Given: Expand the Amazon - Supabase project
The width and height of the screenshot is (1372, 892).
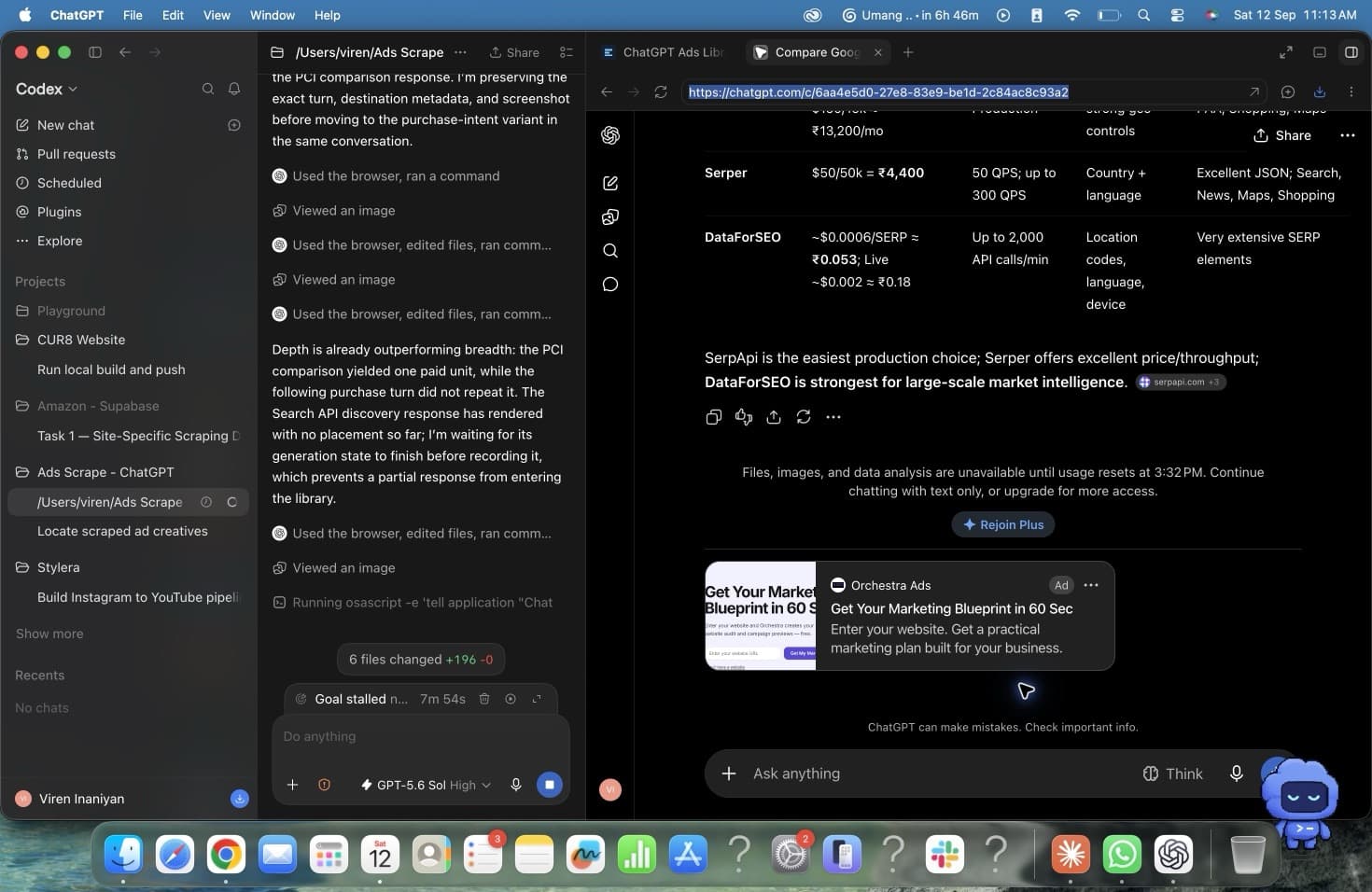Looking at the screenshot, I should click(x=98, y=406).
